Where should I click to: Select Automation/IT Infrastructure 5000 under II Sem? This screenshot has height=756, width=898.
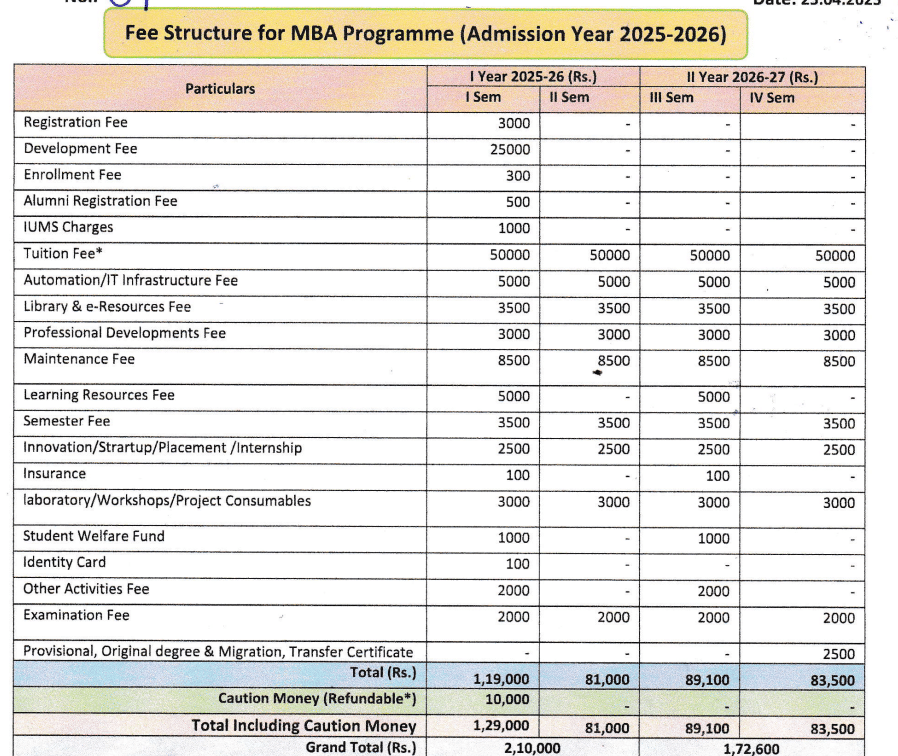click(613, 282)
